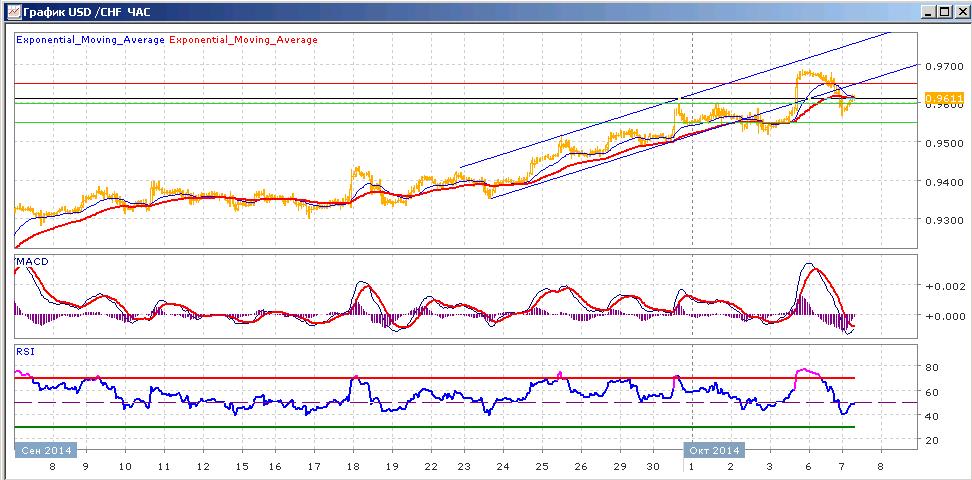
Task: Maximize the USD/CHF chart window
Action: [x=942, y=12]
